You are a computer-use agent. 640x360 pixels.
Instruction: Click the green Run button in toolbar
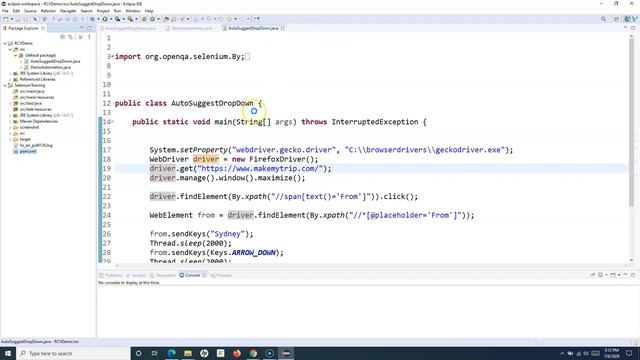pos(105,19)
